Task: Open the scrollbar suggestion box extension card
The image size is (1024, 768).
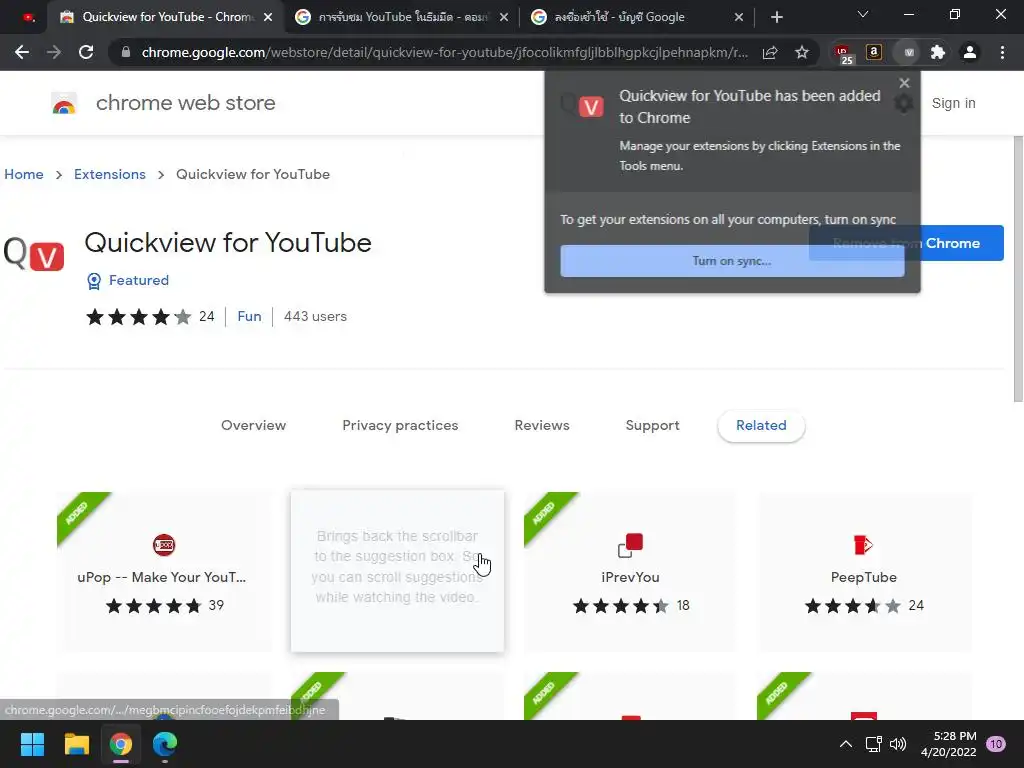Action: pos(397,571)
